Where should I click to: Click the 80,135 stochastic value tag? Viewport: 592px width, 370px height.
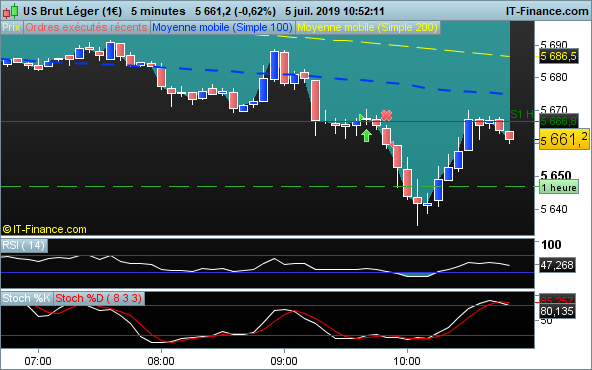tap(557, 311)
